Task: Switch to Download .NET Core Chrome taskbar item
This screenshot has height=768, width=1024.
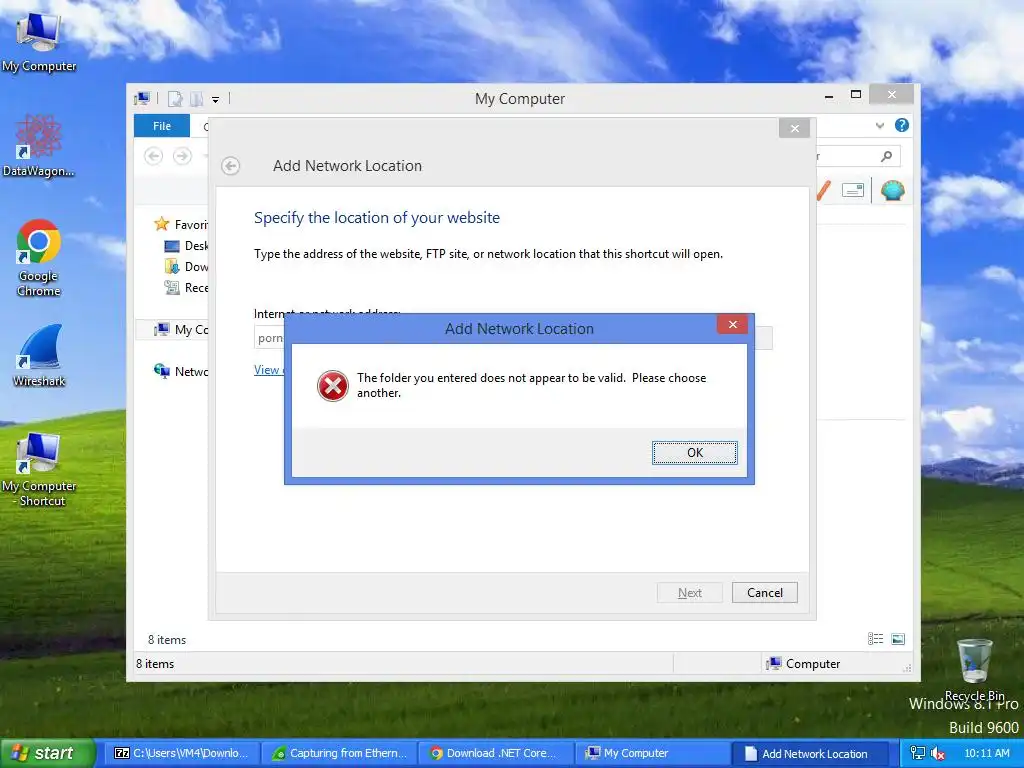Action: tap(495, 753)
